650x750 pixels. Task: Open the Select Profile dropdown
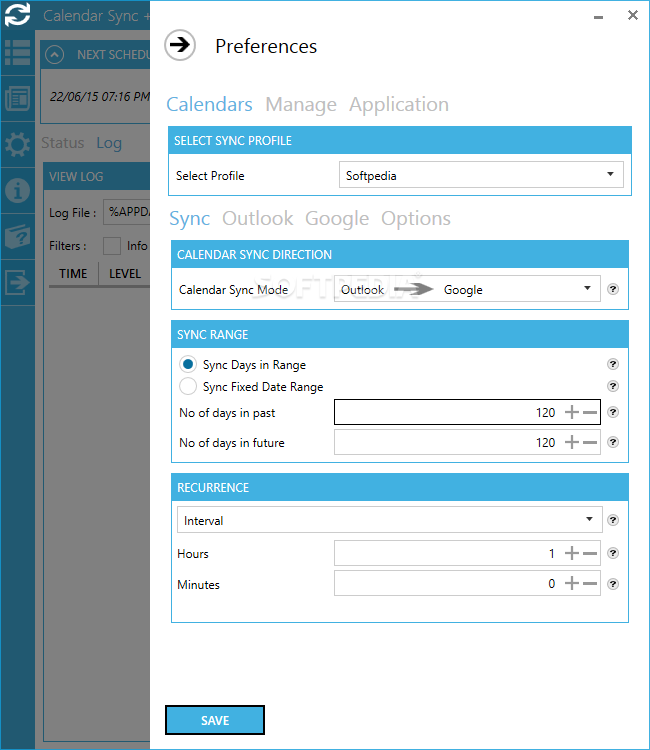[x=481, y=175]
